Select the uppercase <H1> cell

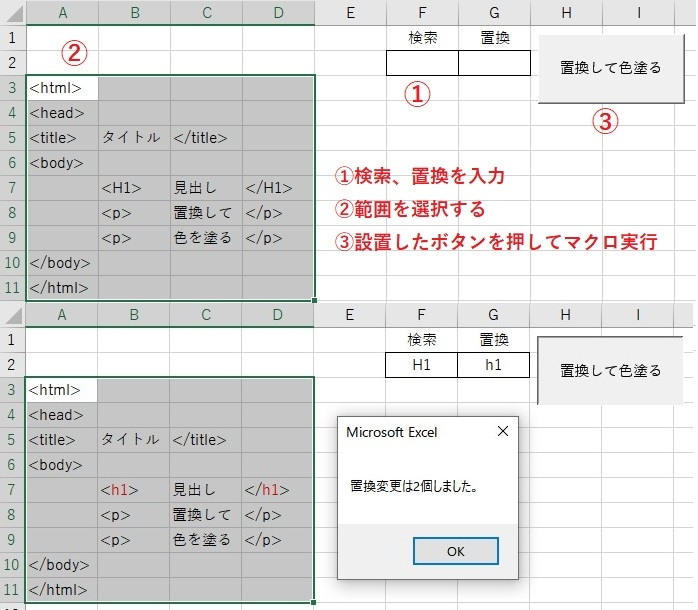pos(134,188)
